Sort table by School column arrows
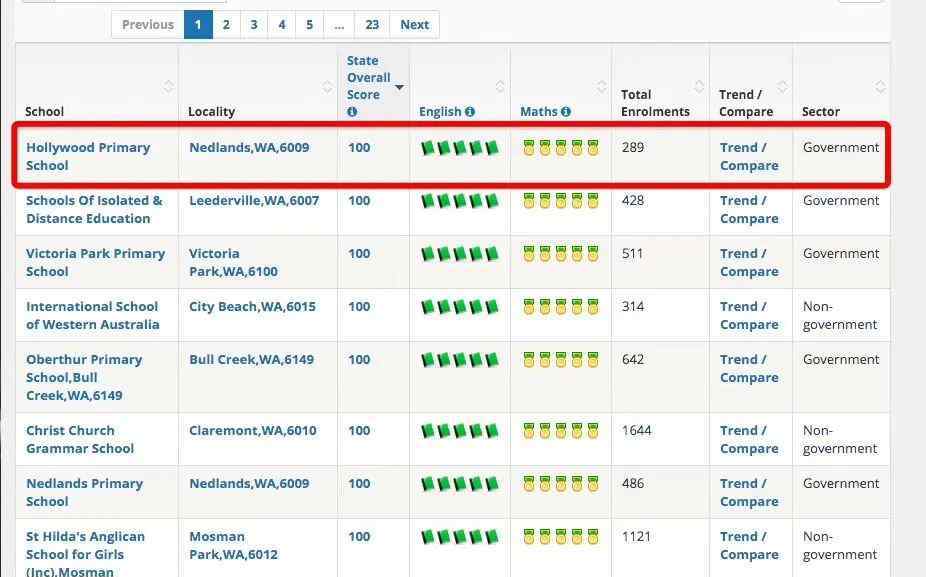This screenshot has height=577, width=926. click(x=168, y=87)
